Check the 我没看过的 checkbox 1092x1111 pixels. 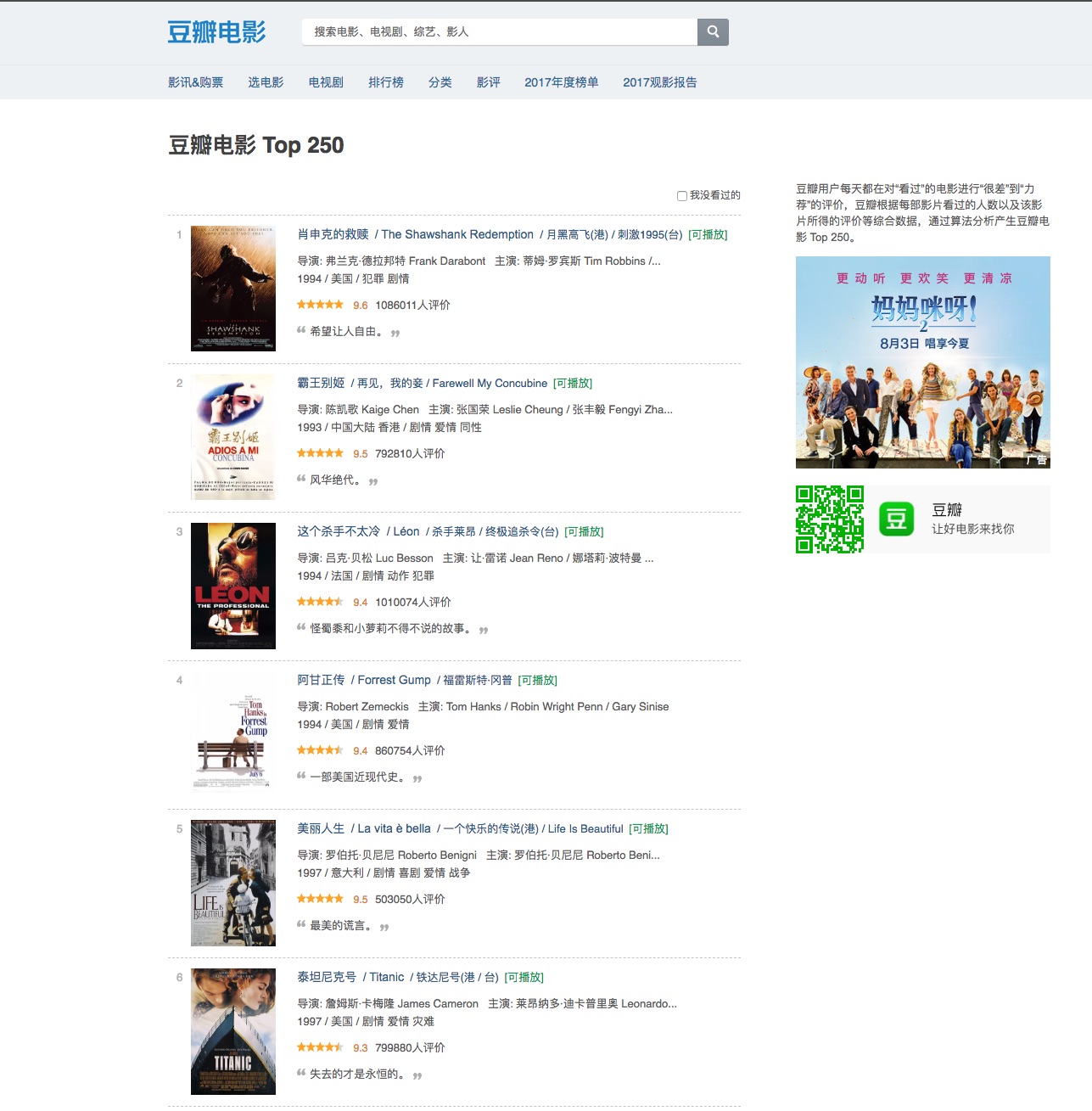point(681,196)
